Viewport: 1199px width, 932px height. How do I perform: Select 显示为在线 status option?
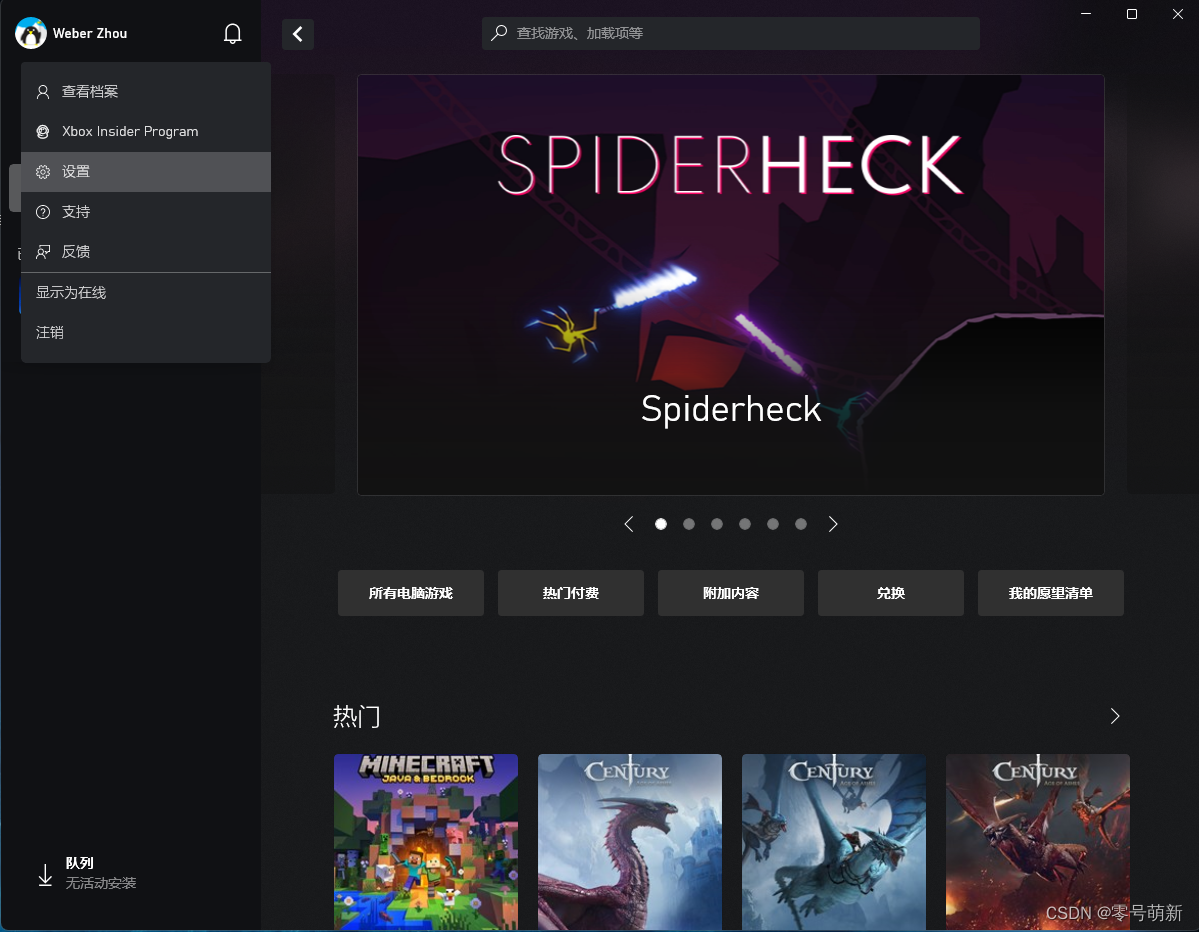pyautogui.click(x=146, y=293)
